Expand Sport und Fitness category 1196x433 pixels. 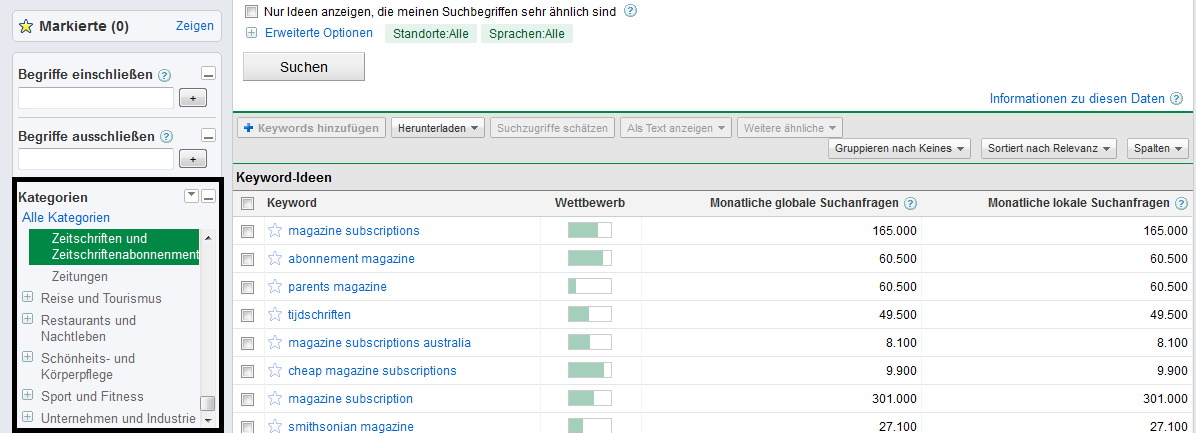tap(27, 395)
